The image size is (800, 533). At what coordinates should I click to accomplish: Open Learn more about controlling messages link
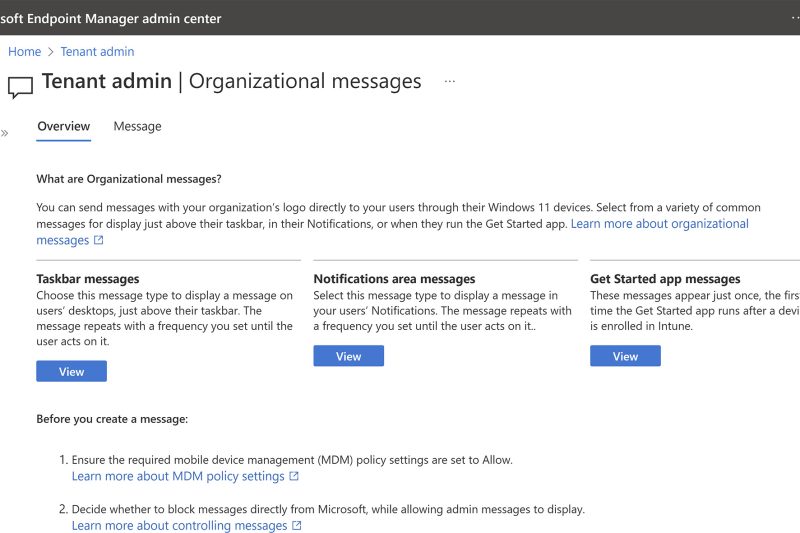(x=180, y=525)
